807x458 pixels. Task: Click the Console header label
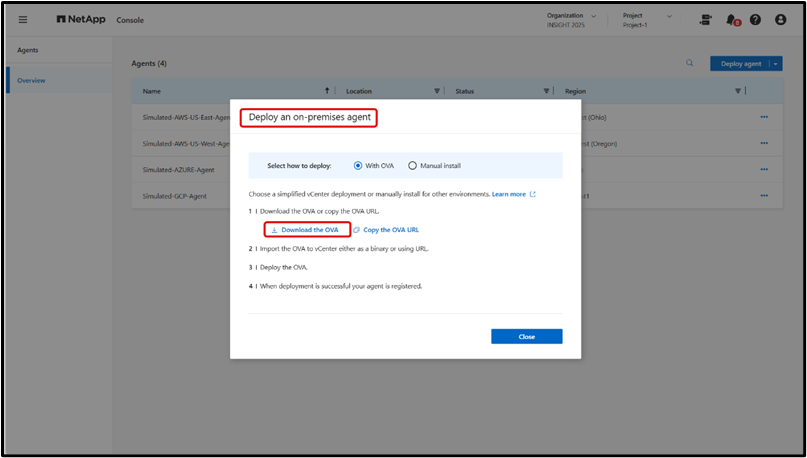(x=130, y=21)
